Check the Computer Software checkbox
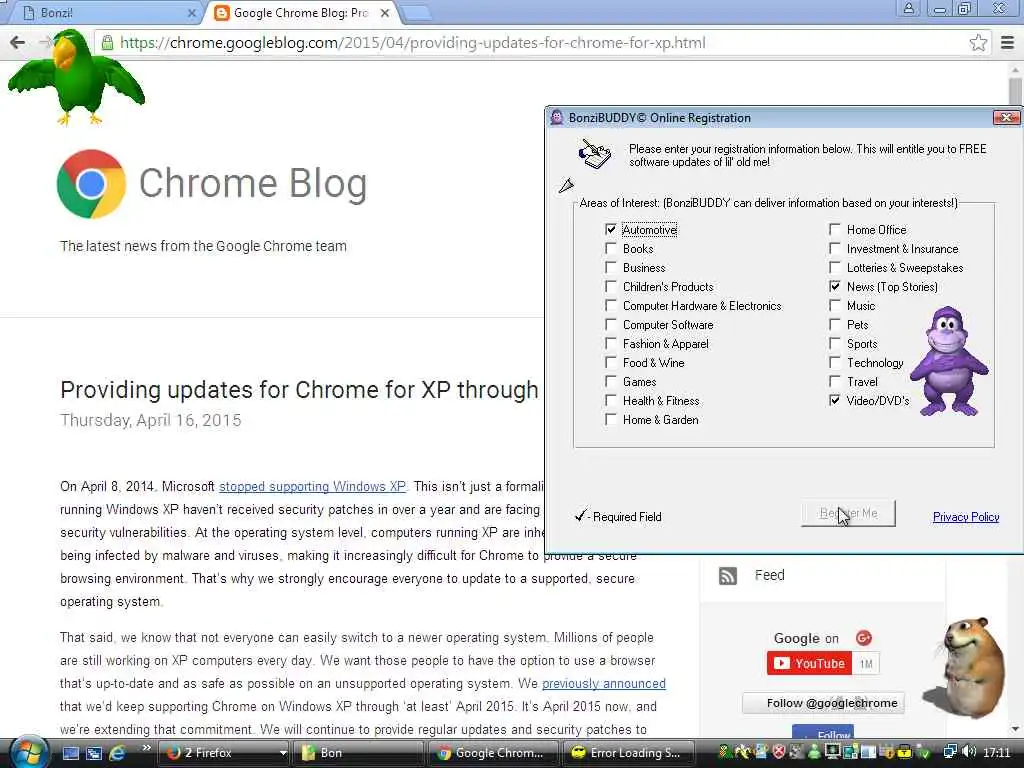1024x768 pixels. point(611,325)
